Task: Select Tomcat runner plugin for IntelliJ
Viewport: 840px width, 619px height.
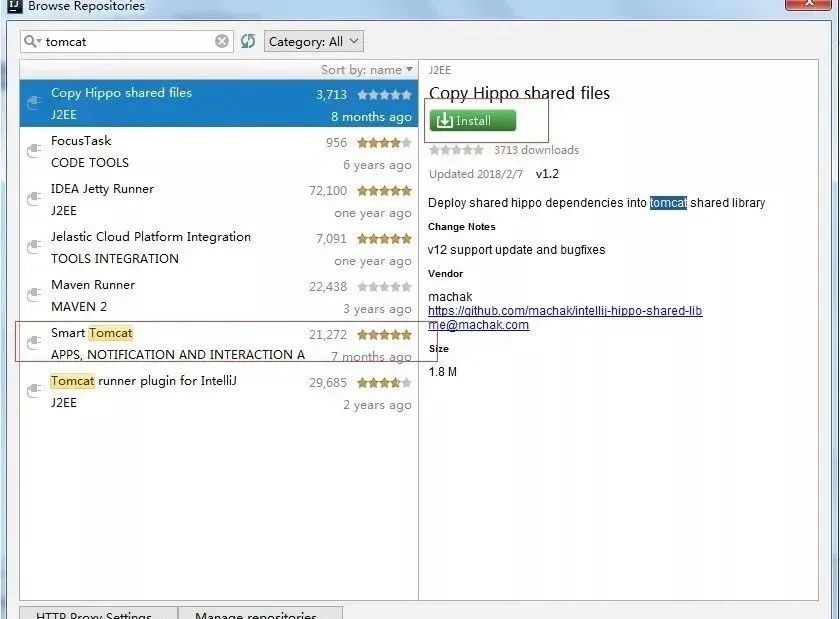Action: point(219,392)
